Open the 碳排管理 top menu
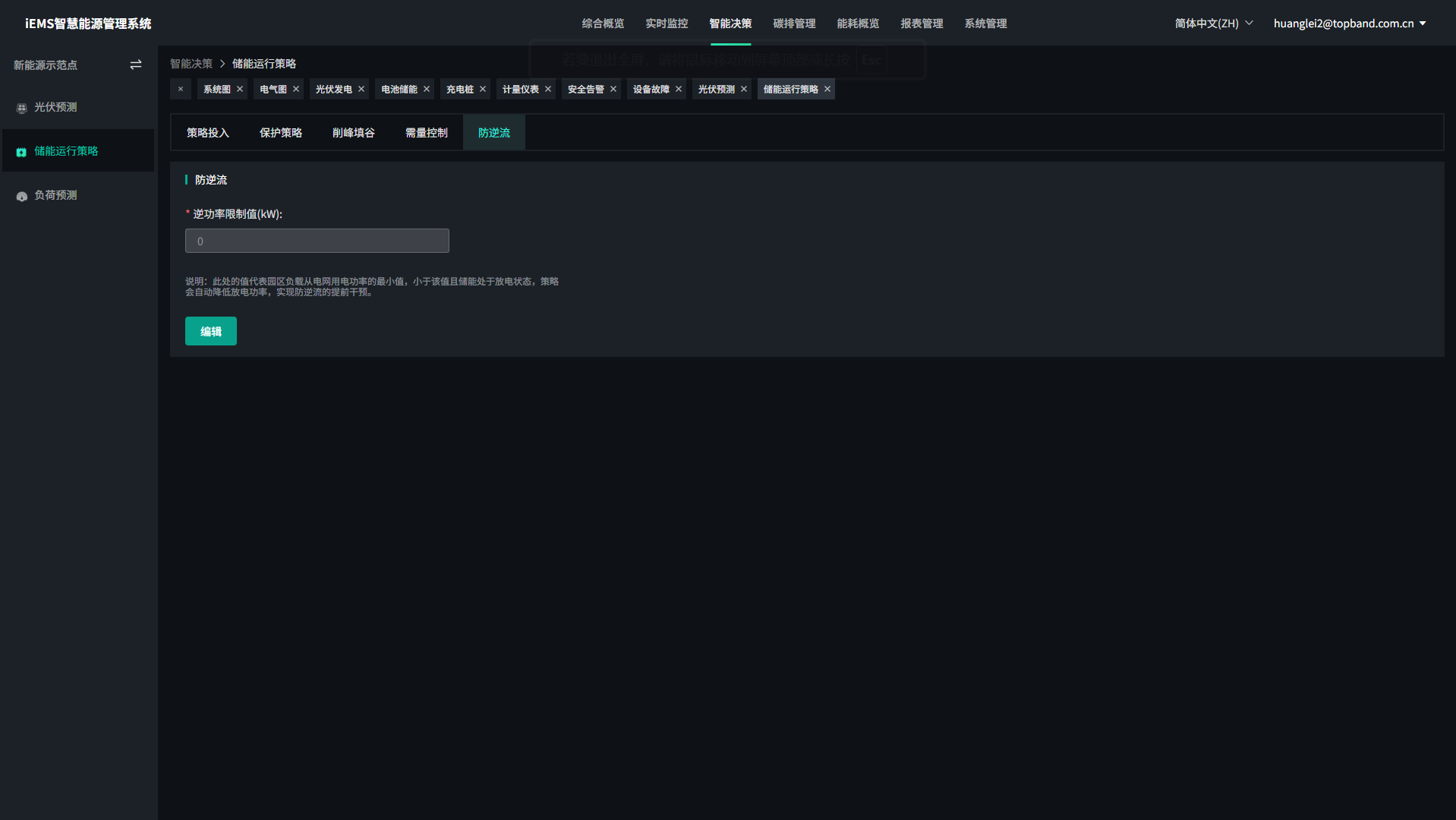This screenshot has width=1456, height=820. point(794,24)
